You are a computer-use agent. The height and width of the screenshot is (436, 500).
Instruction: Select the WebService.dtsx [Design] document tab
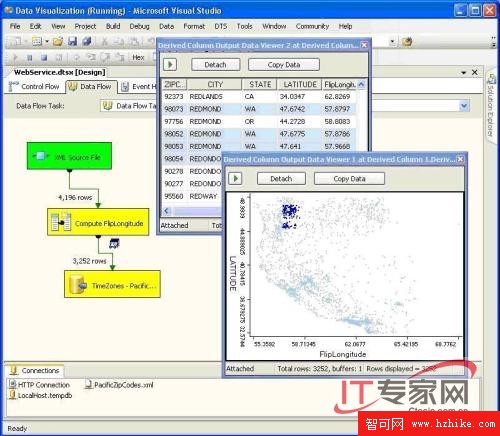click(59, 72)
